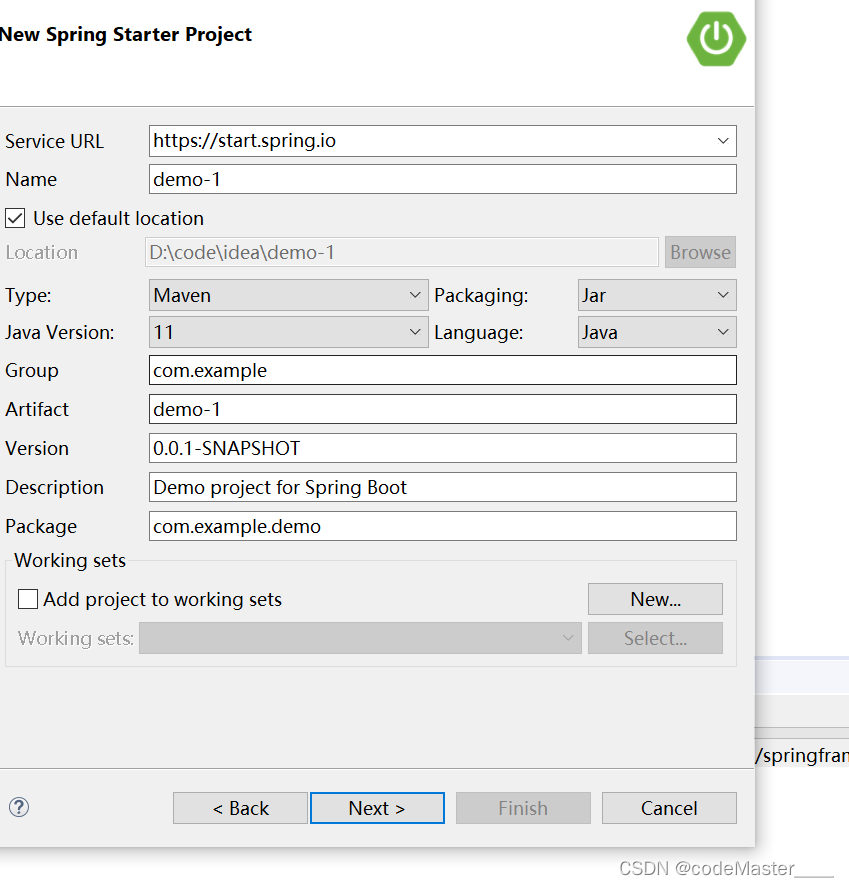
Task: Click the greyed-out Working sets: label
Action: [x=76, y=638]
